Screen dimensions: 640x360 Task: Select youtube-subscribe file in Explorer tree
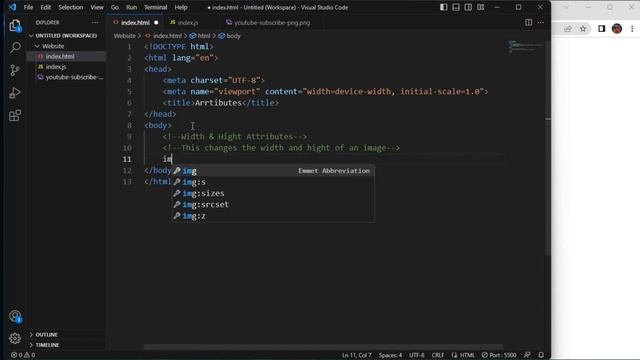click(x=66, y=77)
